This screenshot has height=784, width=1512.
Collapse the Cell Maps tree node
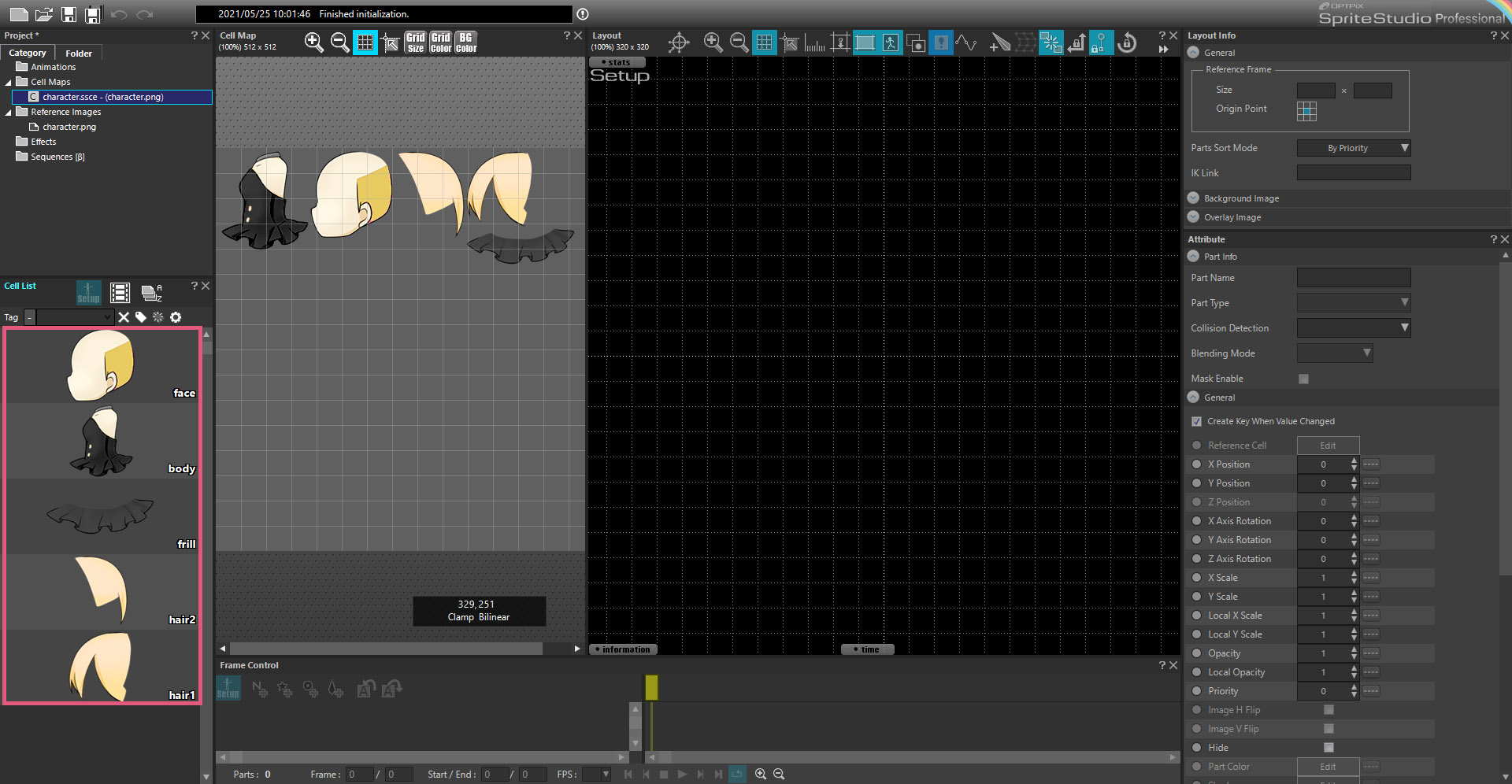pos(9,82)
